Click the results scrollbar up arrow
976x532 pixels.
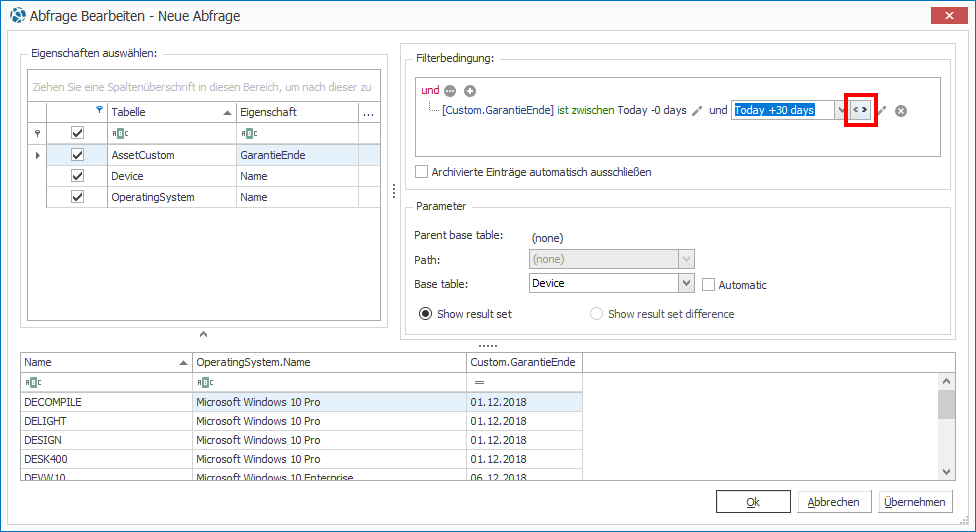tap(947, 381)
